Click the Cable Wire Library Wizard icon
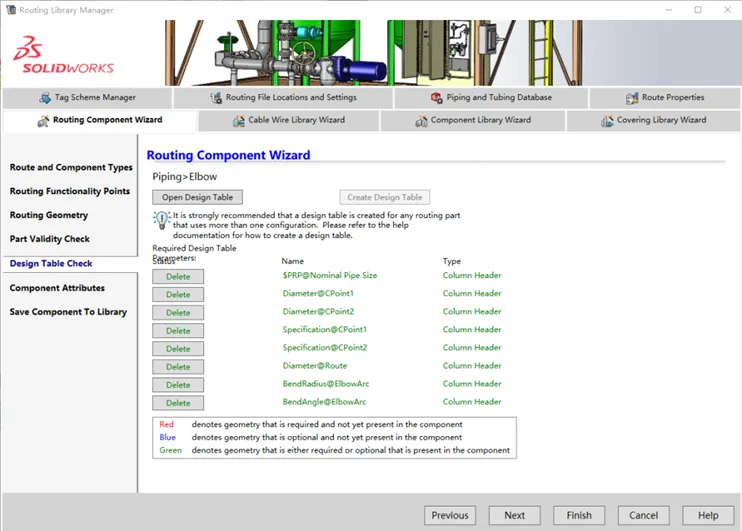Image resolution: width=742 pixels, height=531 pixels. (x=238, y=121)
